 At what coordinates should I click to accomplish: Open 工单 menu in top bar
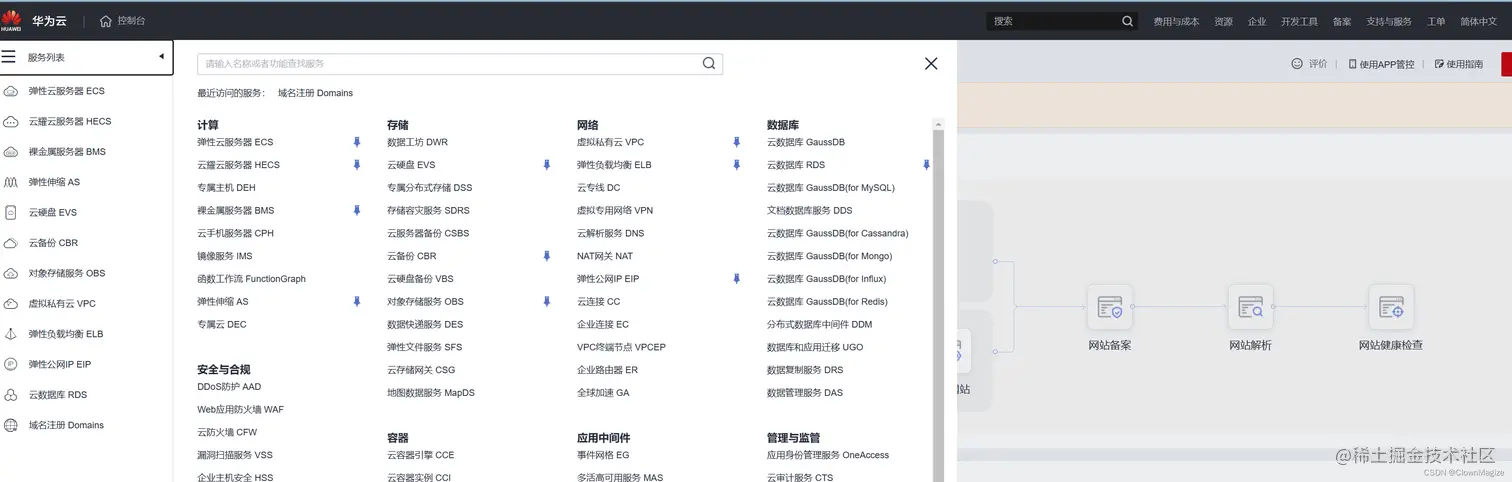coord(1436,22)
